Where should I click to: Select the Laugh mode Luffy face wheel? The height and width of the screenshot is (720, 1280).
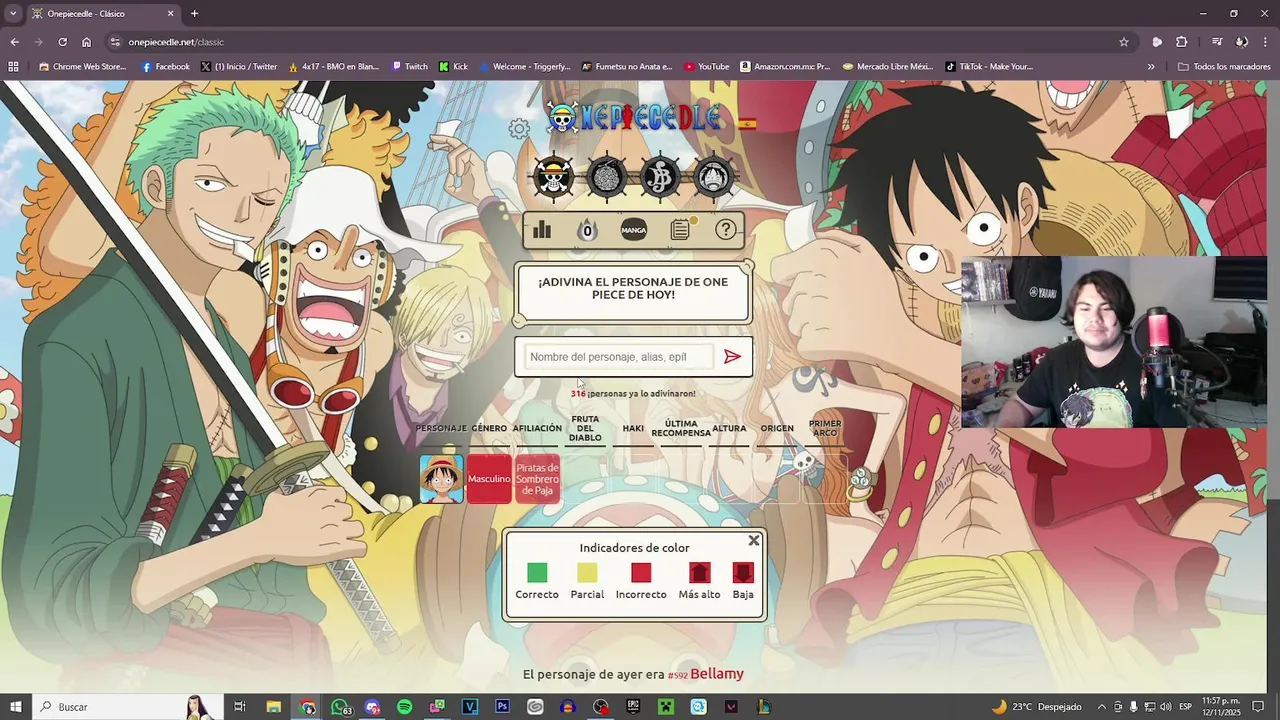[713, 178]
